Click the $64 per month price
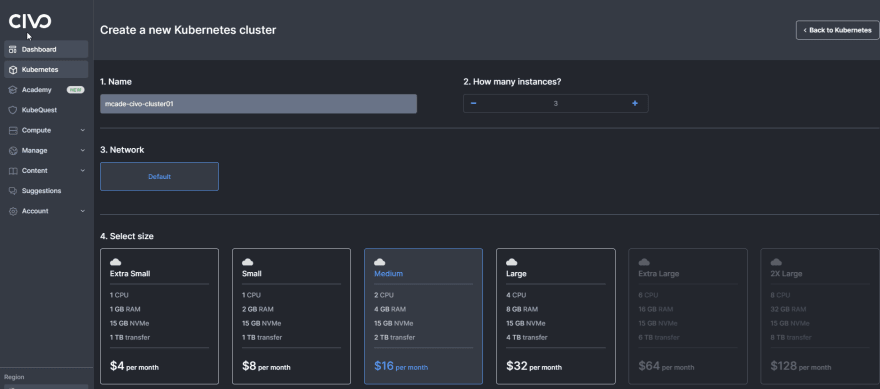Screen dimensions: 880x389 (666, 367)
